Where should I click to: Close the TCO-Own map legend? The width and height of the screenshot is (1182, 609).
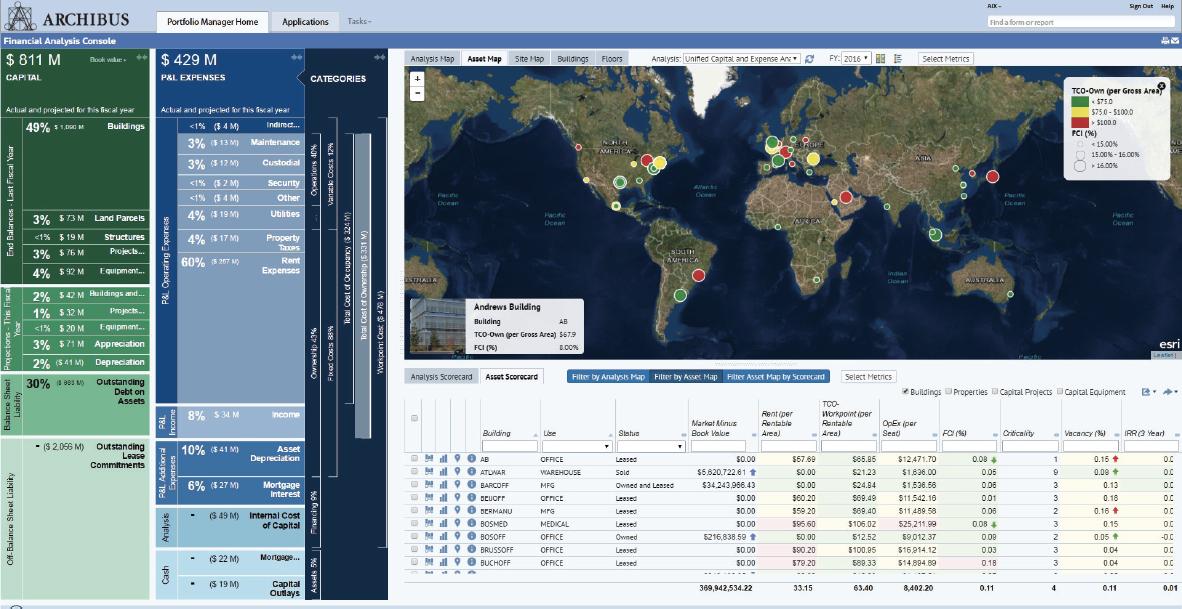[1161, 87]
